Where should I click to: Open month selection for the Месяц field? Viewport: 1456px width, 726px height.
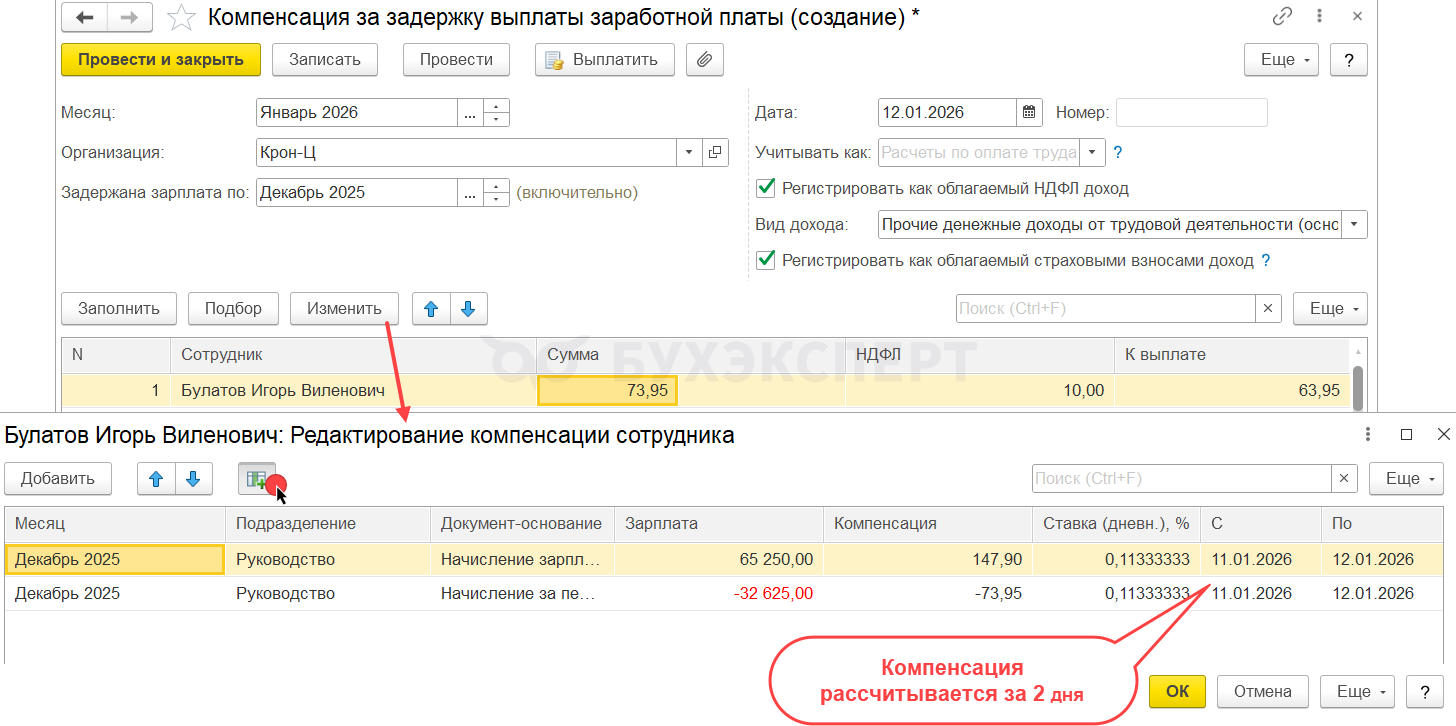[x=470, y=113]
